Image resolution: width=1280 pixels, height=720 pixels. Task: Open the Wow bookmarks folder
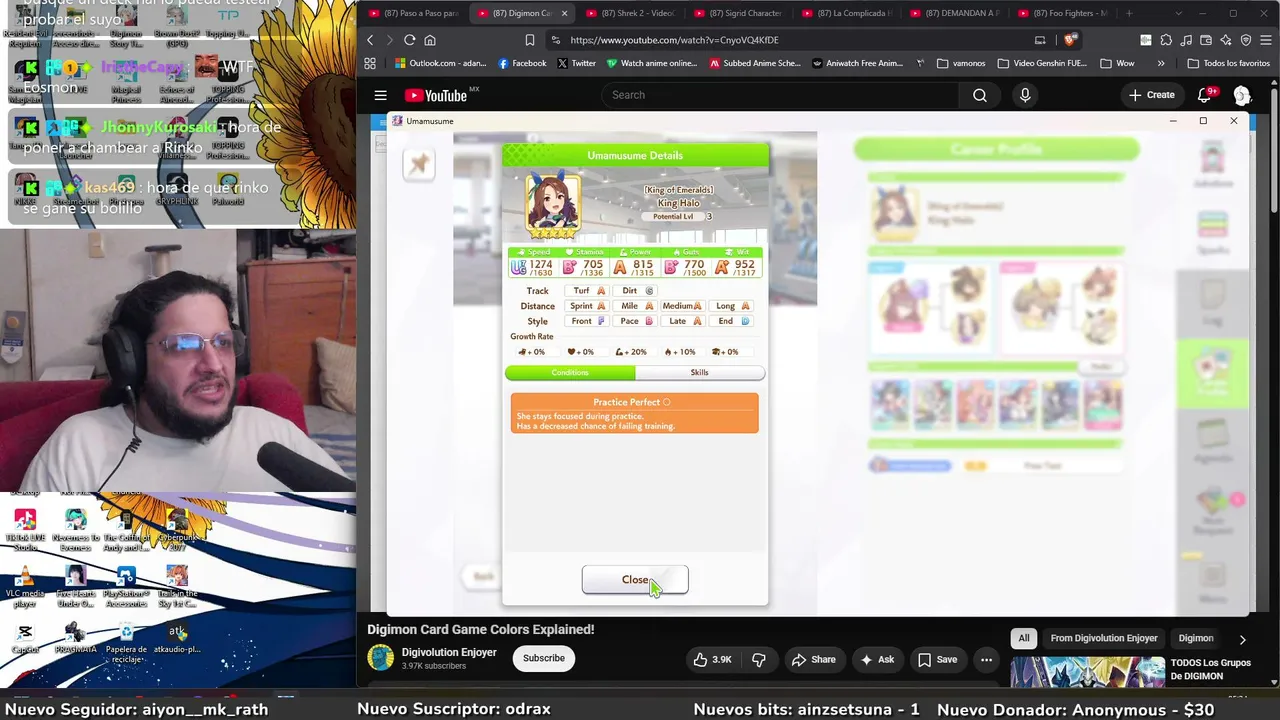click(1117, 63)
